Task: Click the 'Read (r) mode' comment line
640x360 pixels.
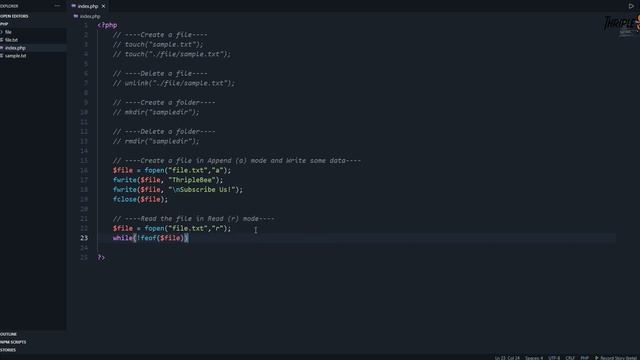Action: [x=193, y=219]
